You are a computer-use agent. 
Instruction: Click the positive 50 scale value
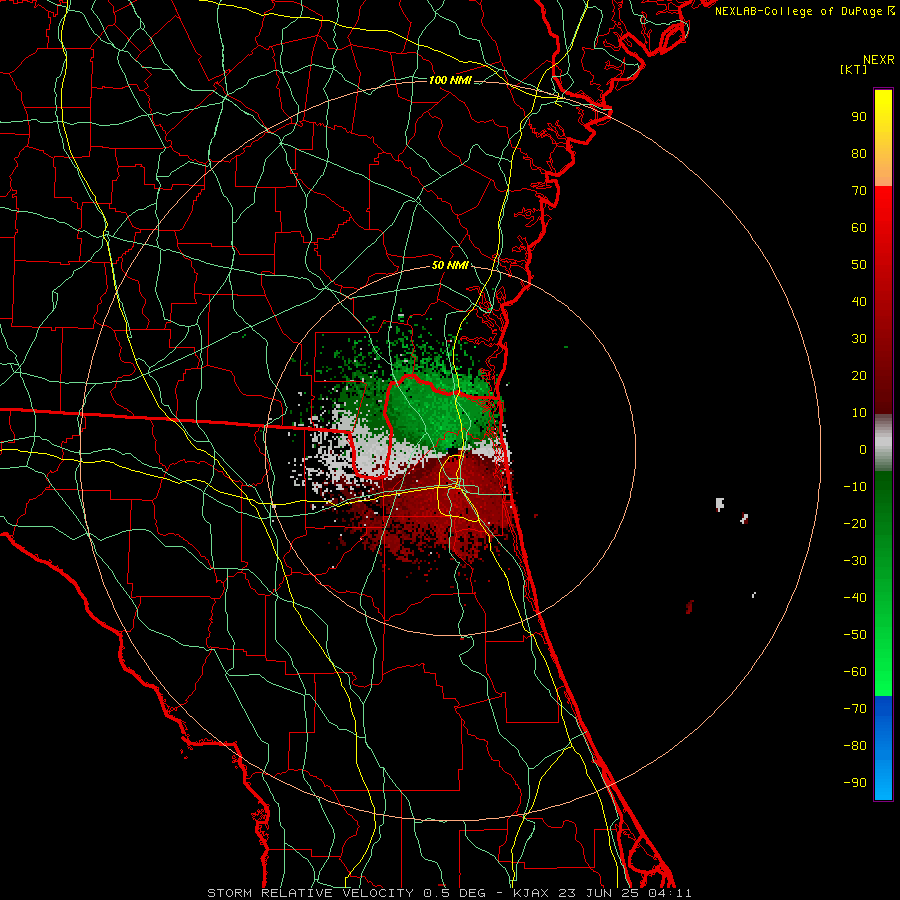tap(859, 265)
